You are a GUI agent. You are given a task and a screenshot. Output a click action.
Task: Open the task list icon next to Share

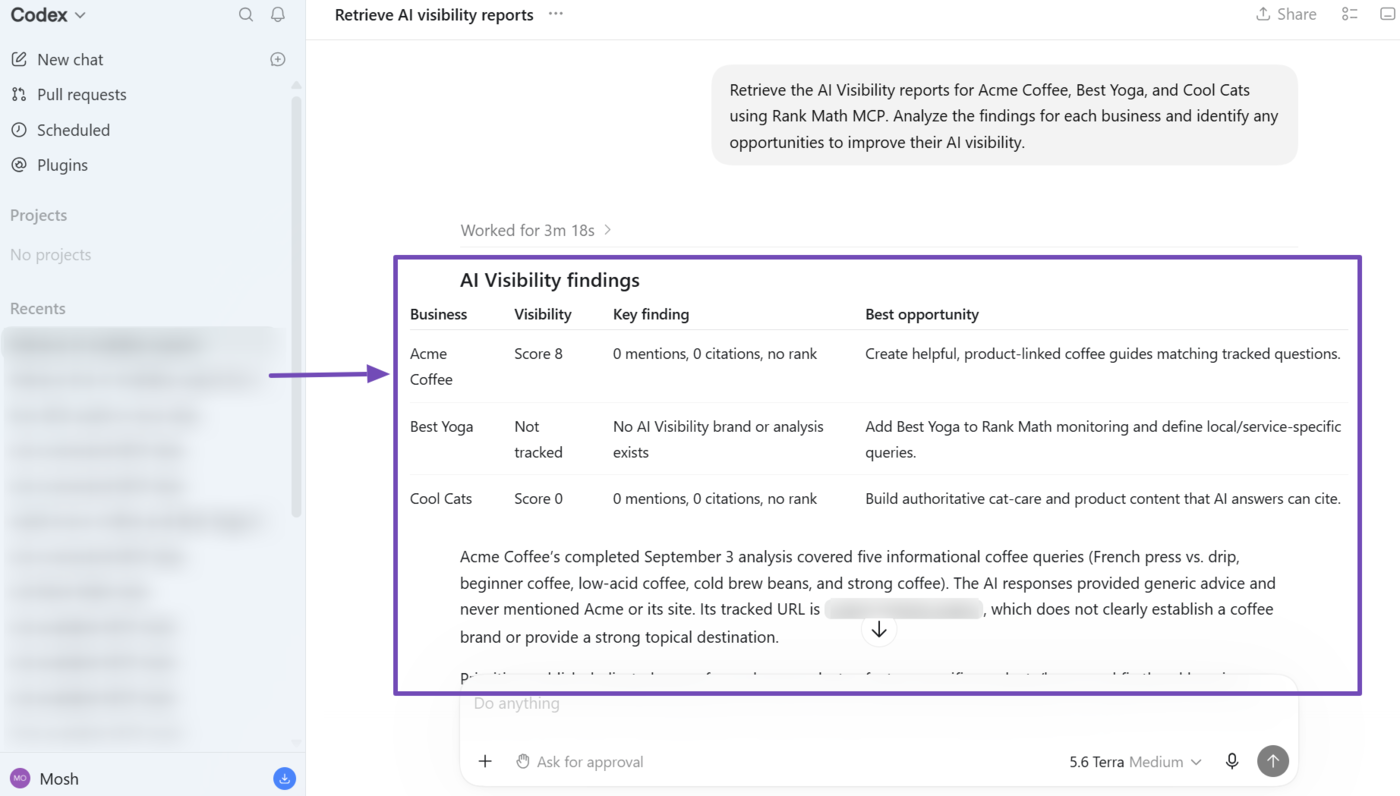(1350, 14)
